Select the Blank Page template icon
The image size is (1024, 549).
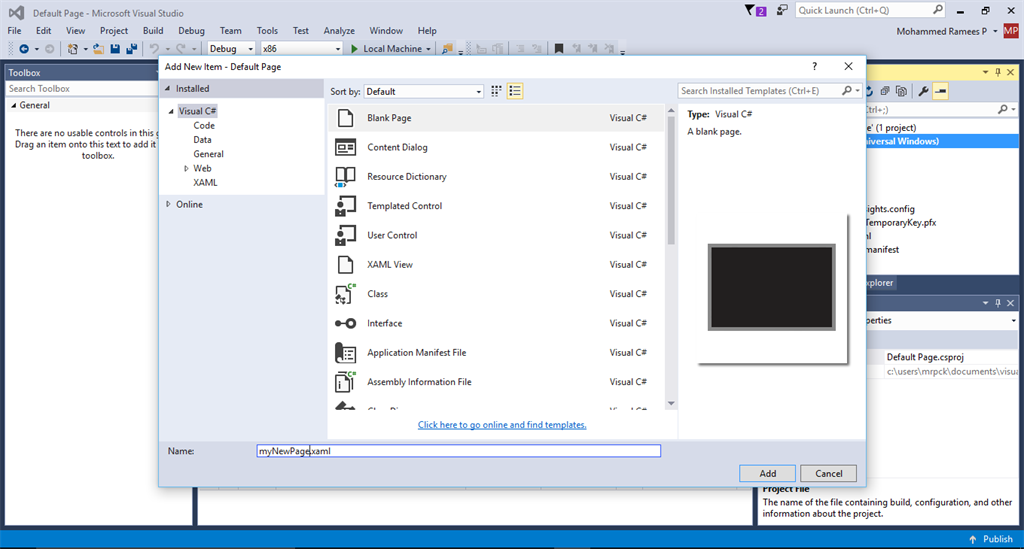point(346,118)
